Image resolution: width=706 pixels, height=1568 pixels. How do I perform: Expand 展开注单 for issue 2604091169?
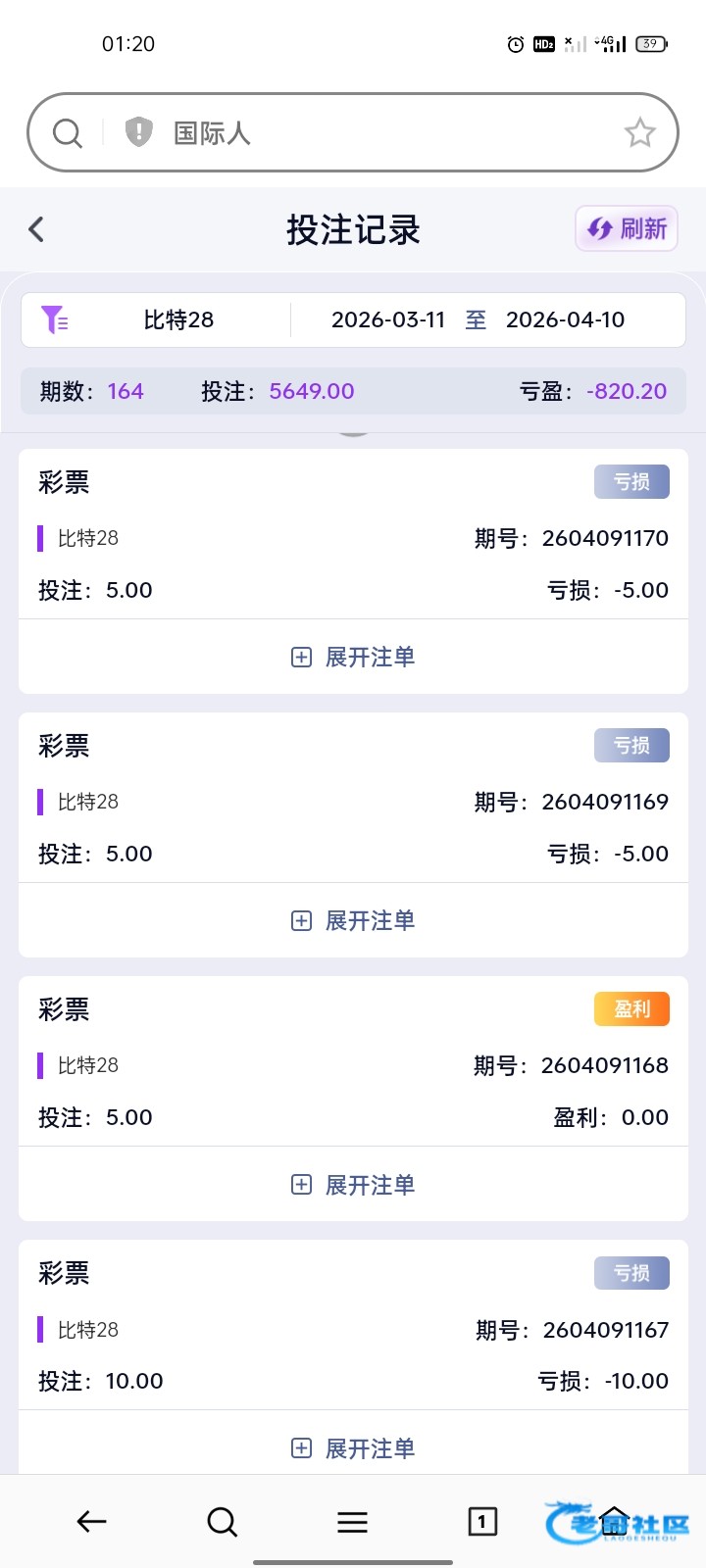tap(353, 920)
